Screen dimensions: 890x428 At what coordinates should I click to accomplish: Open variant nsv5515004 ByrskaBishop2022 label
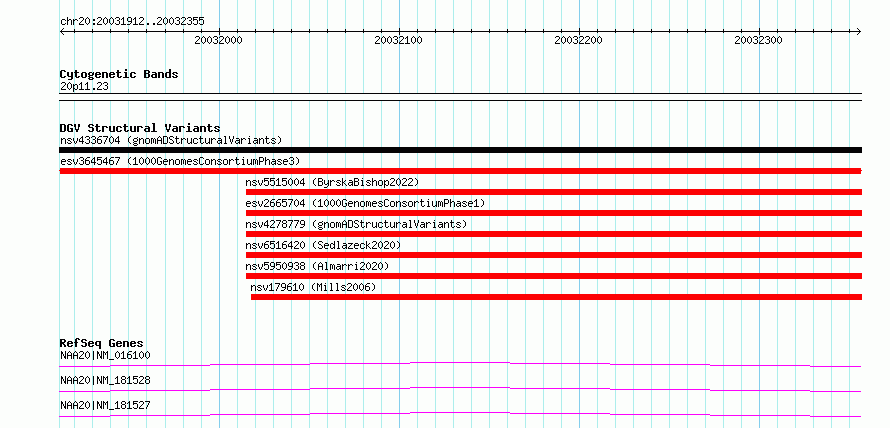coord(332,182)
